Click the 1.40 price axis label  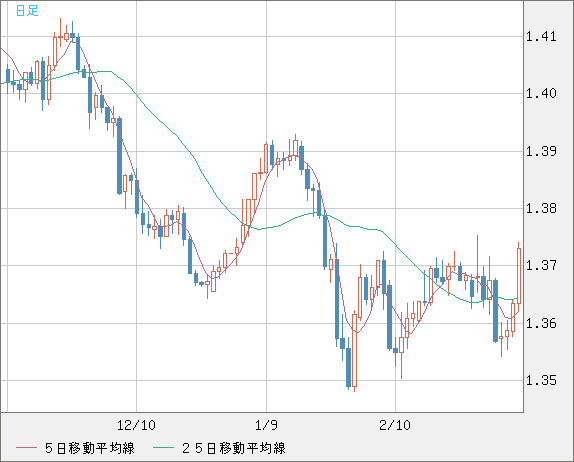(541, 93)
